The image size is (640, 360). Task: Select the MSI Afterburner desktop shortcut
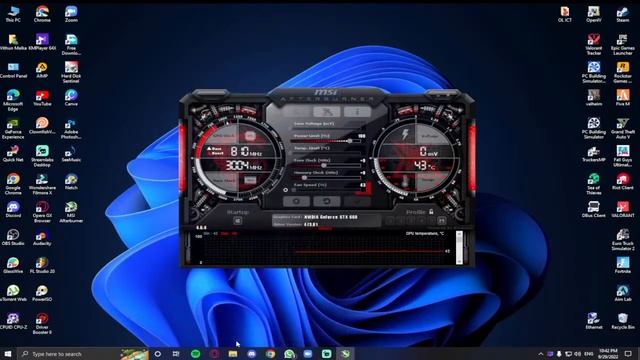(x=71, y=212)
